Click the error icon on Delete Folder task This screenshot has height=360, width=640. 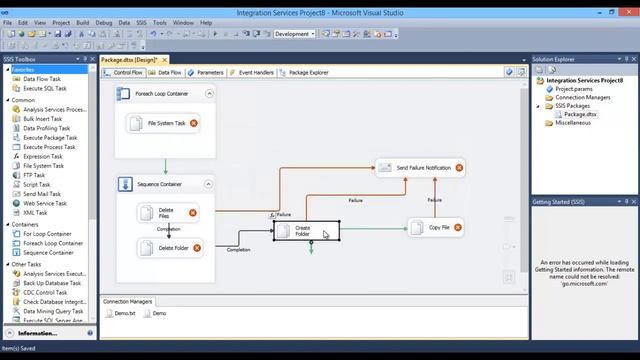(197, 248)
